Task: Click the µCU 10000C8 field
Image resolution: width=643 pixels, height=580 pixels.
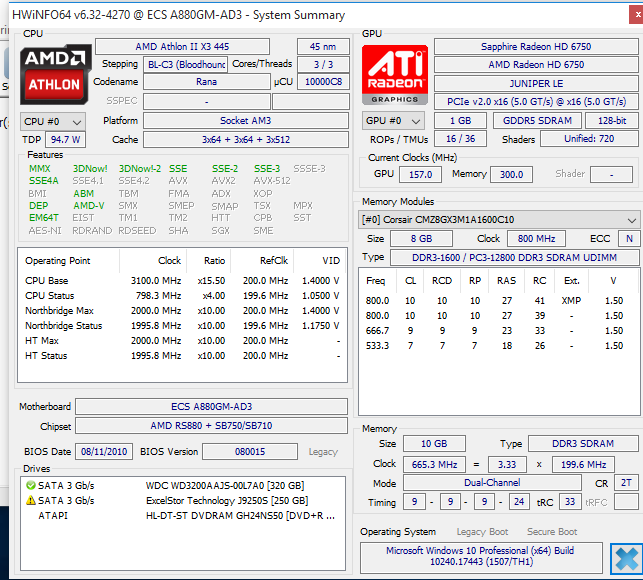Action: point(323,82)
